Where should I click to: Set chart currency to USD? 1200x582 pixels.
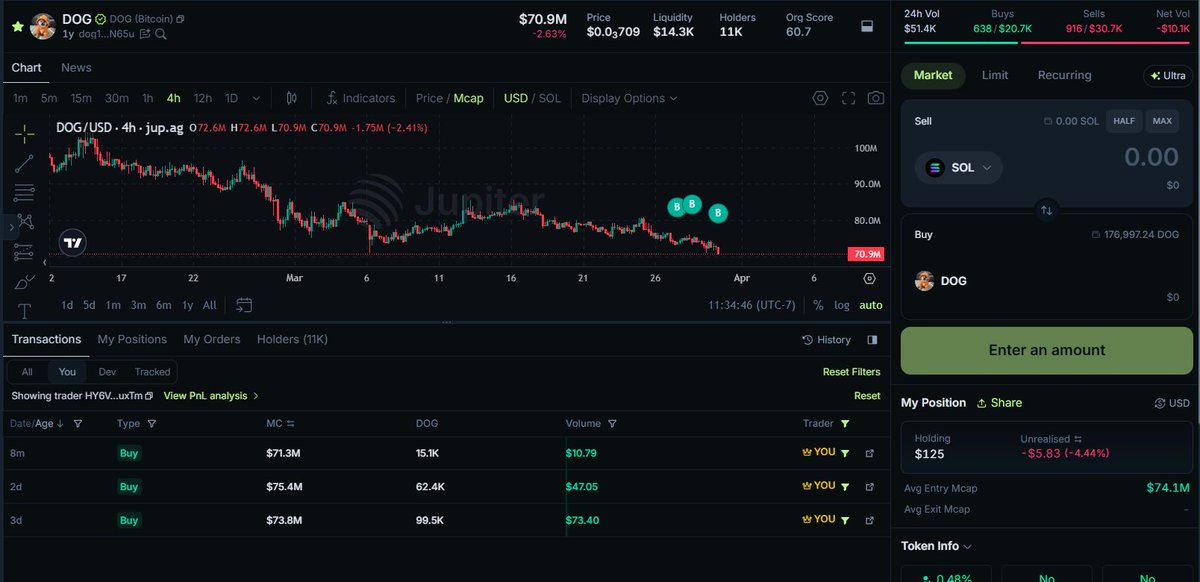516,98
